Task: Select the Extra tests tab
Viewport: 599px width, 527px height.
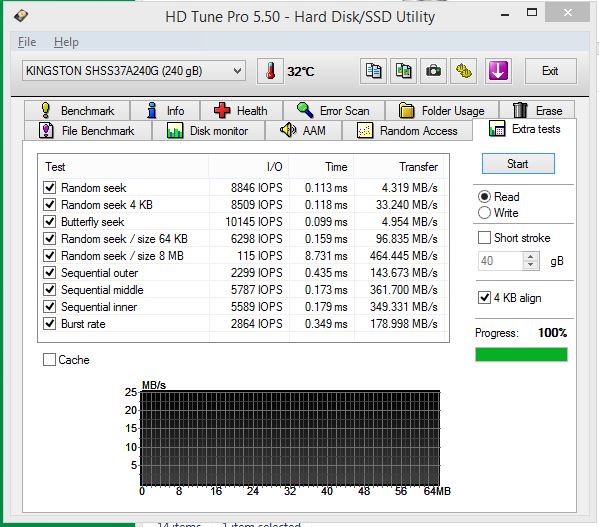Action: 525,129
